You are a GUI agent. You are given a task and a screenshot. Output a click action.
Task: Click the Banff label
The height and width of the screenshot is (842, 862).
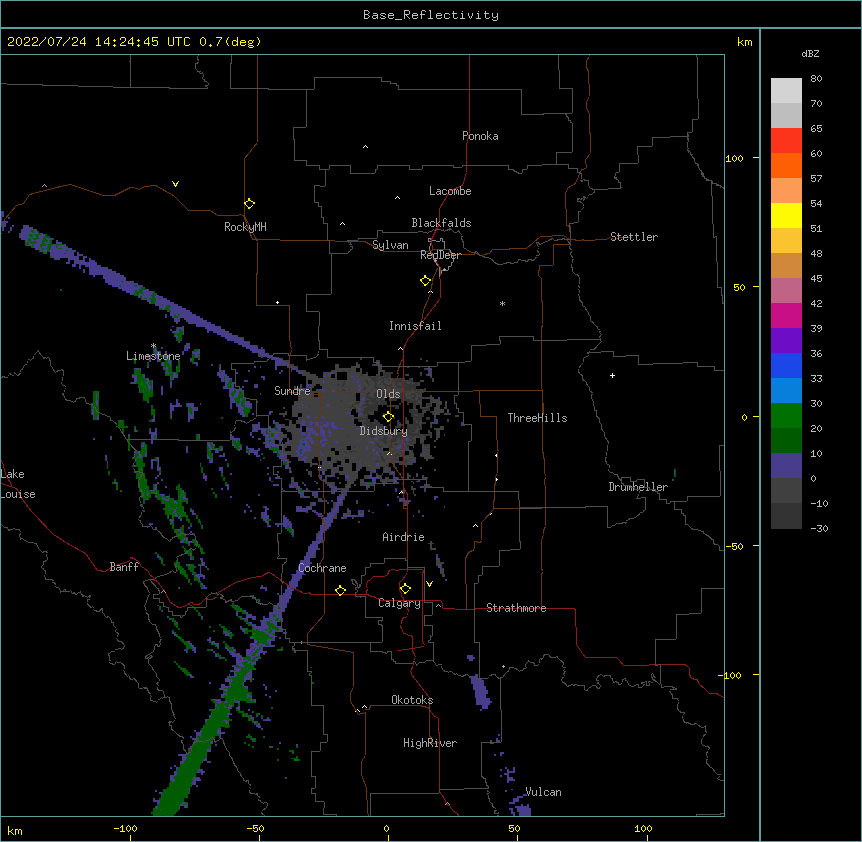(x=124, y=567)
